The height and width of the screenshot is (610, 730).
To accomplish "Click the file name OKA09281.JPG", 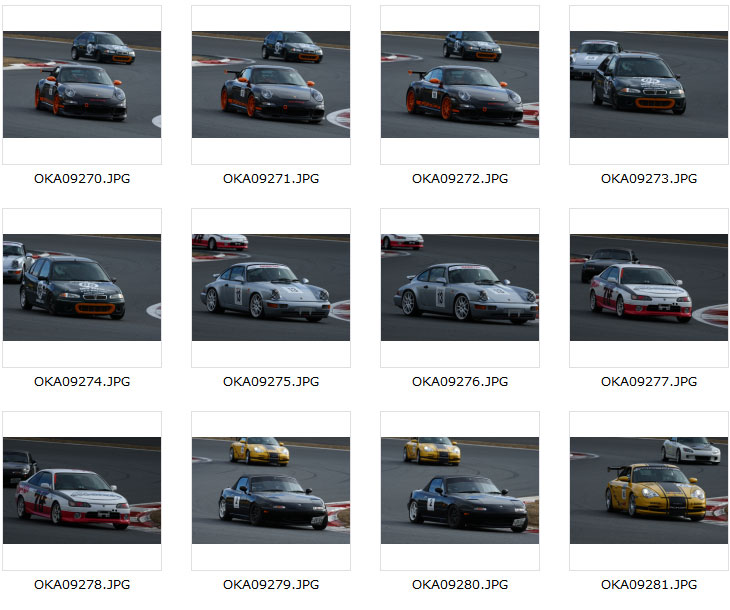I will [649, 585].
